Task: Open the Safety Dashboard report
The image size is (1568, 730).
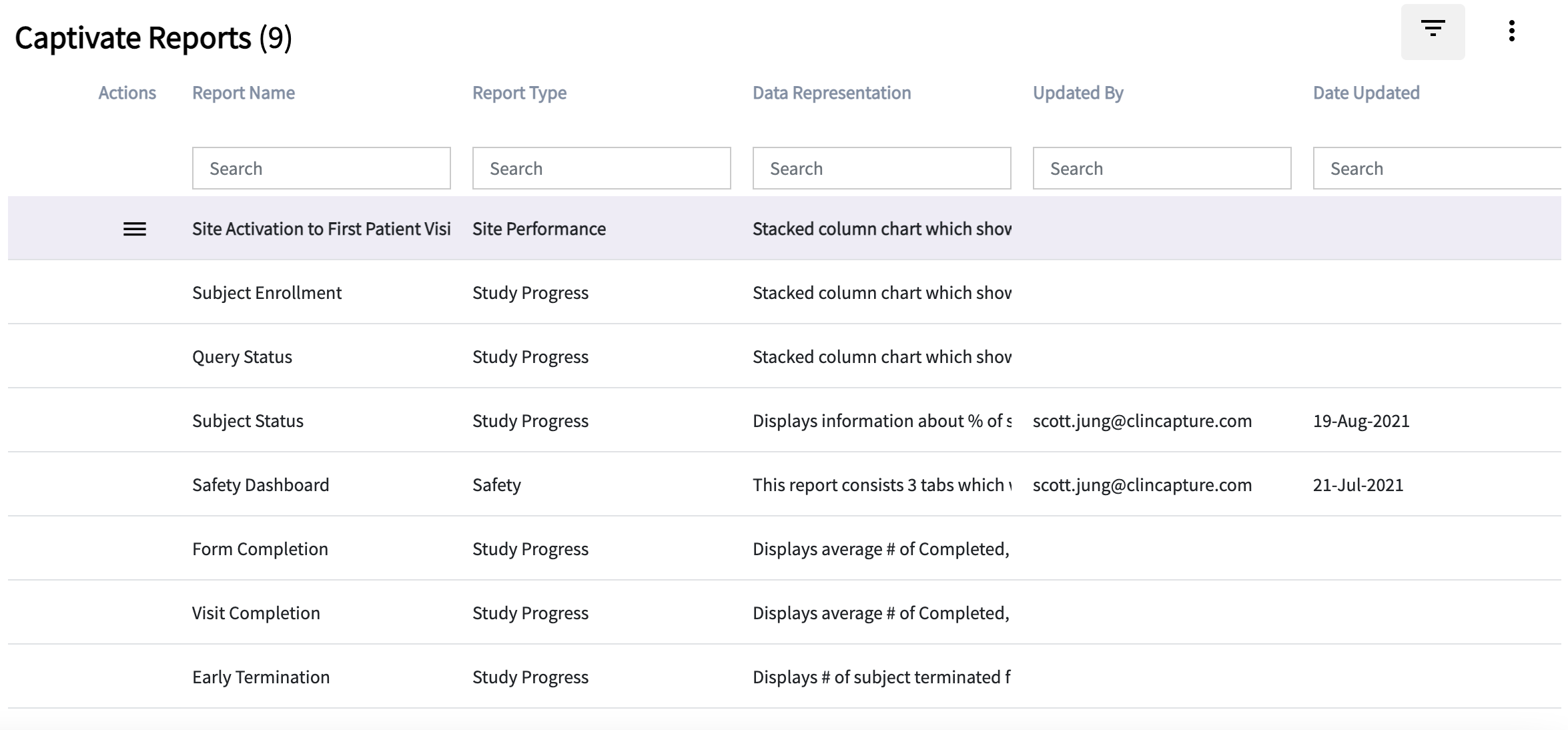Action: point(260,485)
